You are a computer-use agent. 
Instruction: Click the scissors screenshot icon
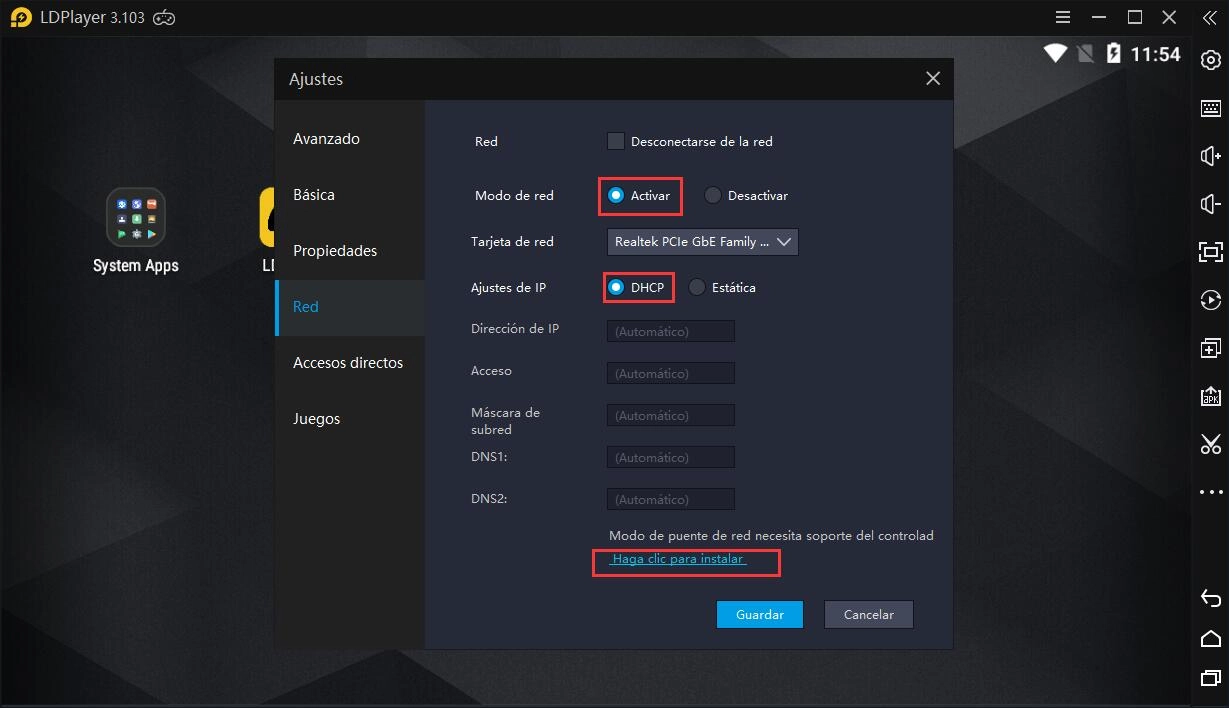click(x=1210, y=444)
